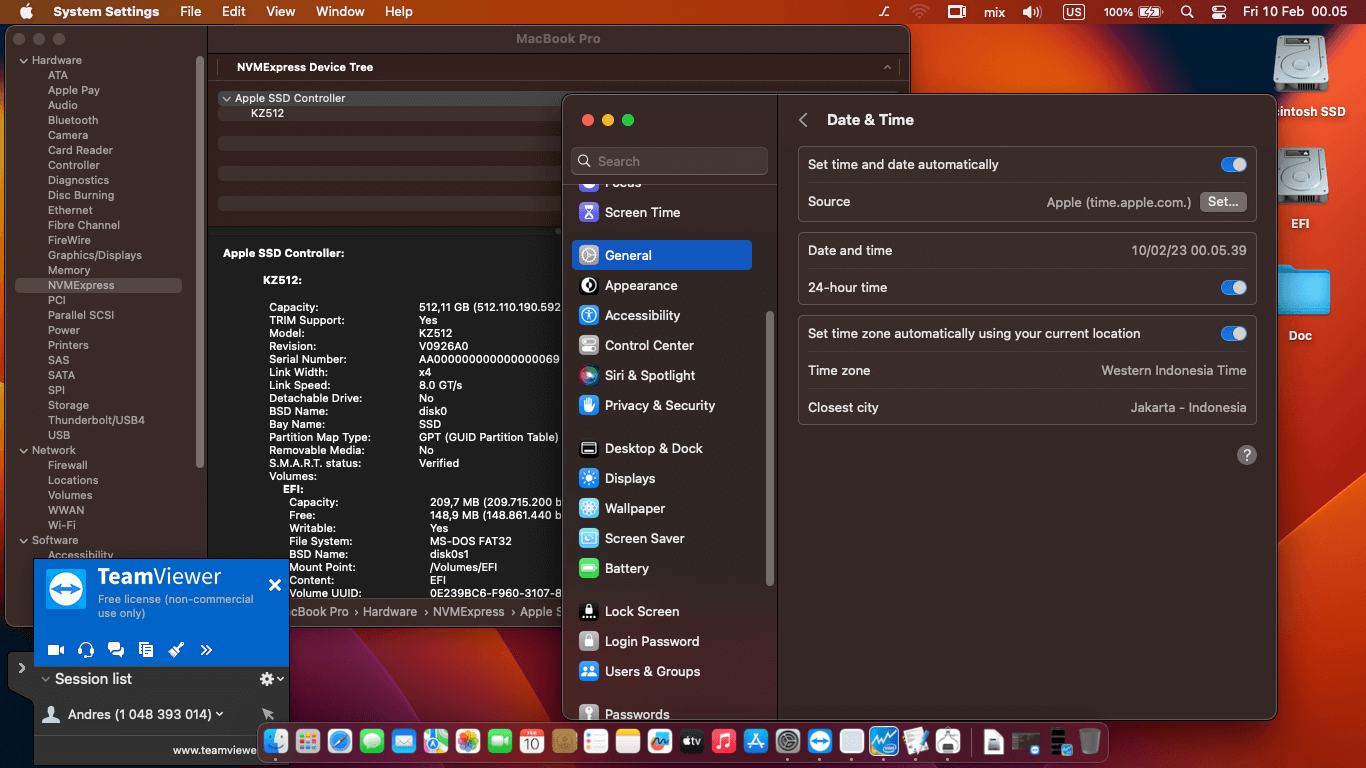Start video in TeamViewer panel
The image size is (1366, 768).
tap(56, 650)
